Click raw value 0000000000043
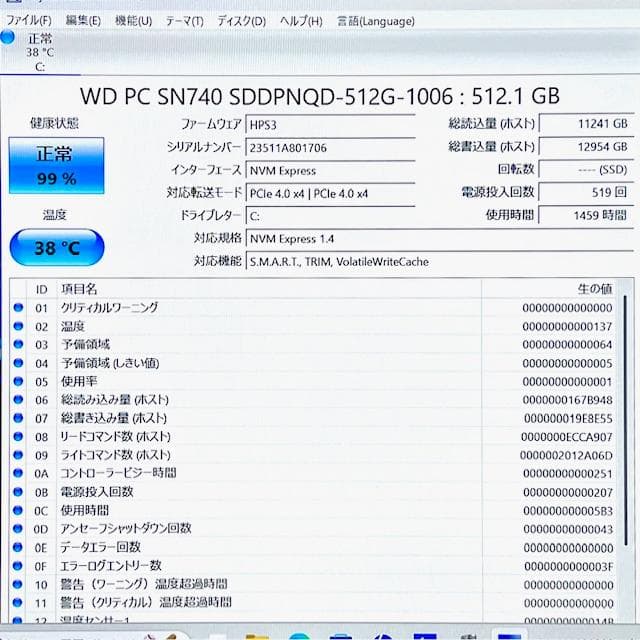640x640 pixels. [x=568, y=529]
